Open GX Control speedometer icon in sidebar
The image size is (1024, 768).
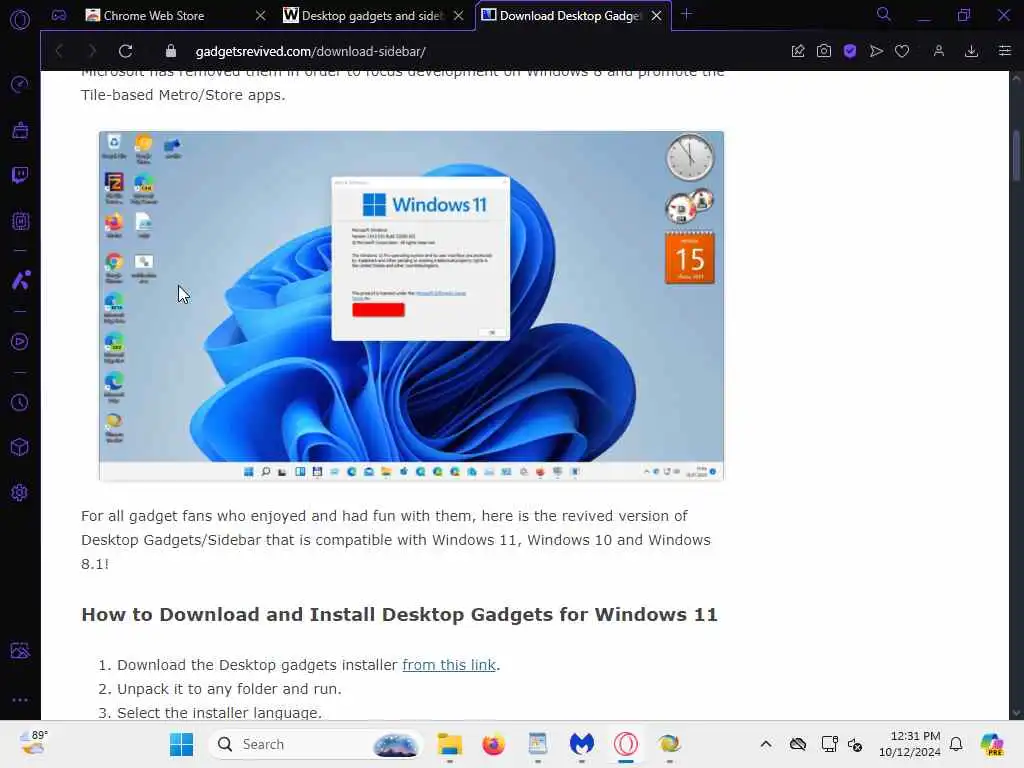(x=20, y=84)
